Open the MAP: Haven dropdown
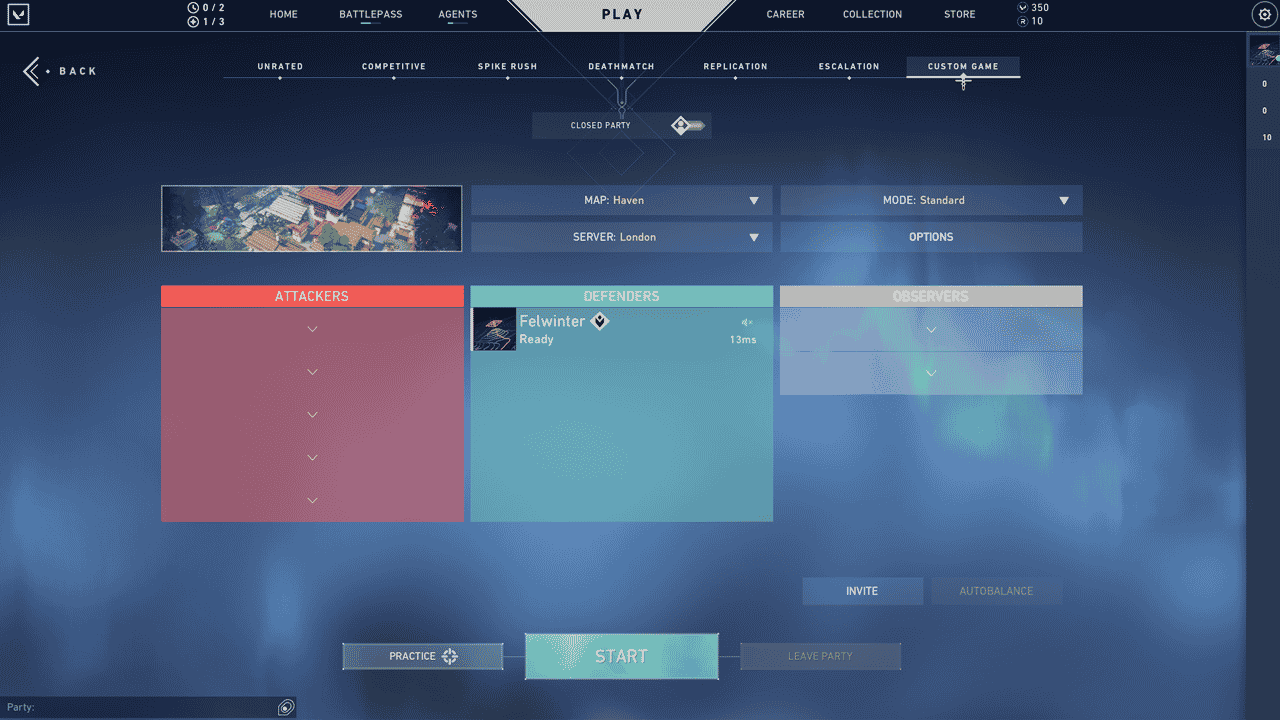The image size is (1280, 720). click(x=621, y=200)
